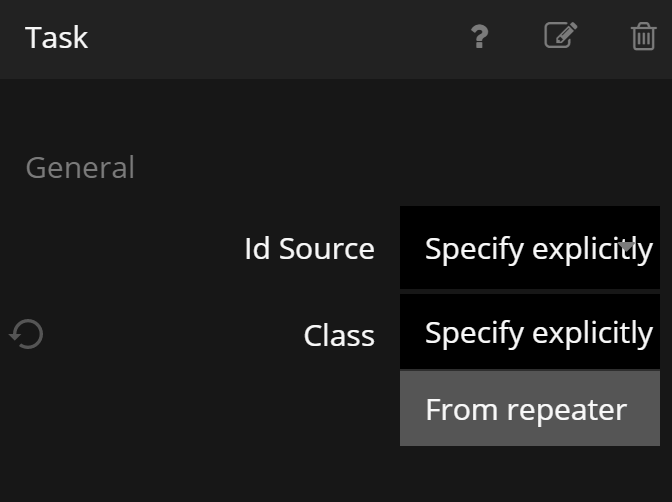Image resolution: width=672 pixels, height=502 pixels.
Task: Click empty space left of Id Source label
Action: [120, 249]
